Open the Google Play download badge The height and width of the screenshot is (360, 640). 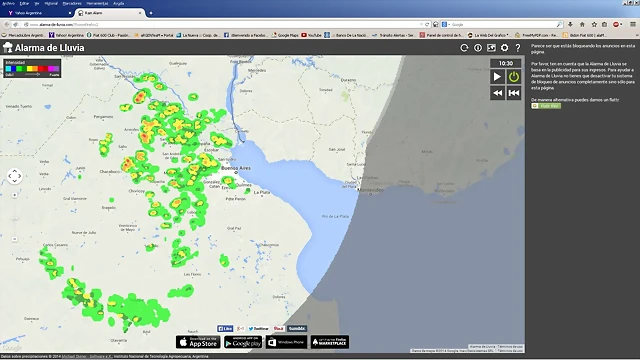click(243, 342)
